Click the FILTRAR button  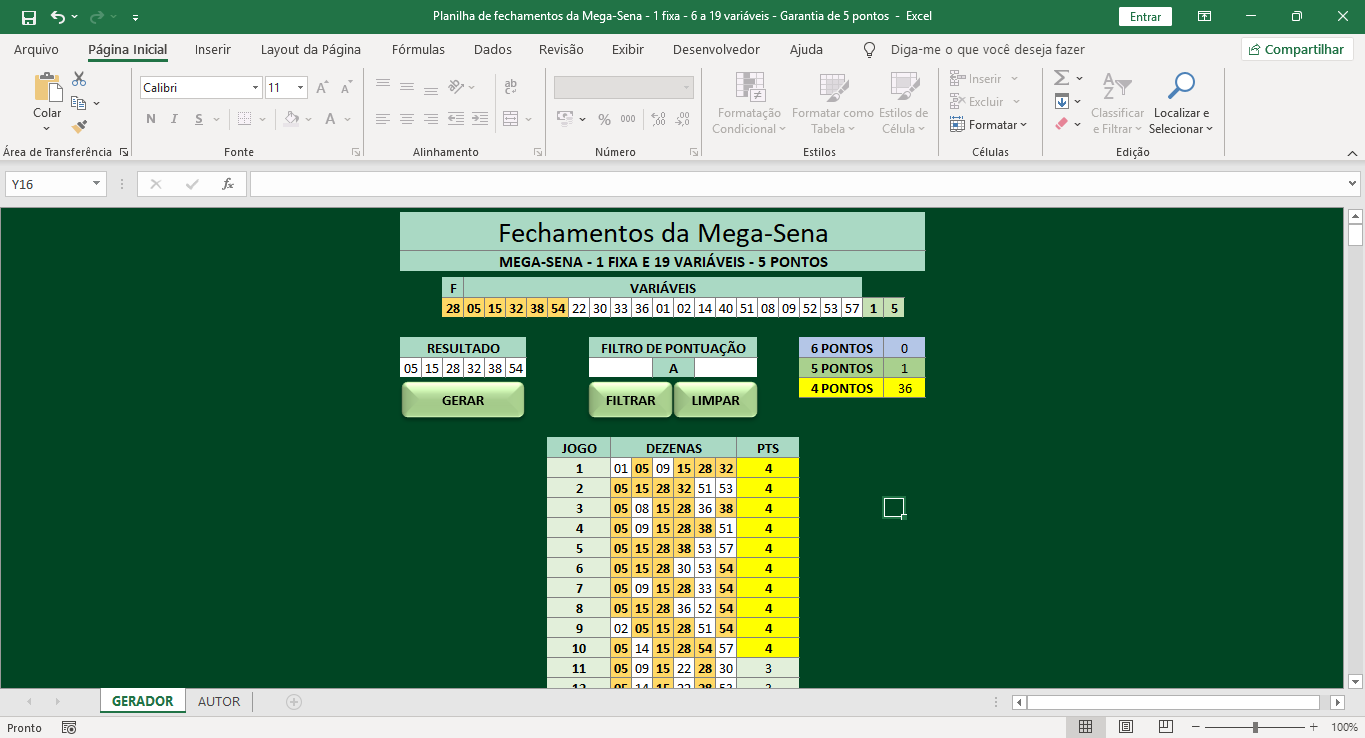pos(631,400)
